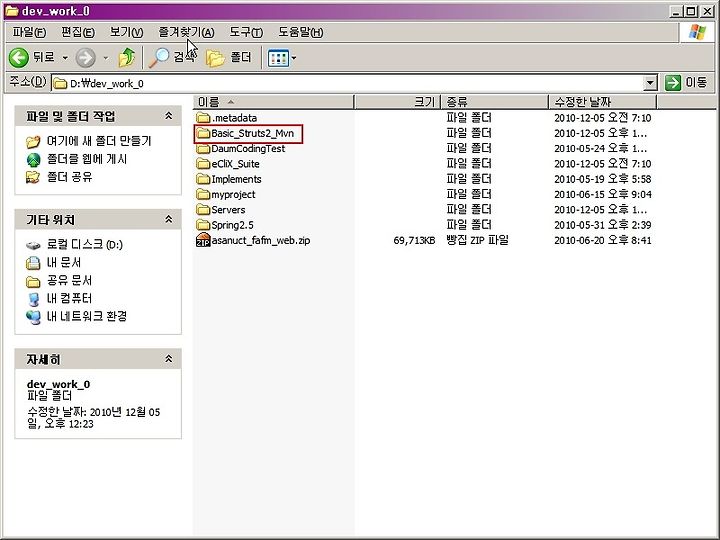
Task: Open the Back history dropdown arrow
Action: click(65, 58)
